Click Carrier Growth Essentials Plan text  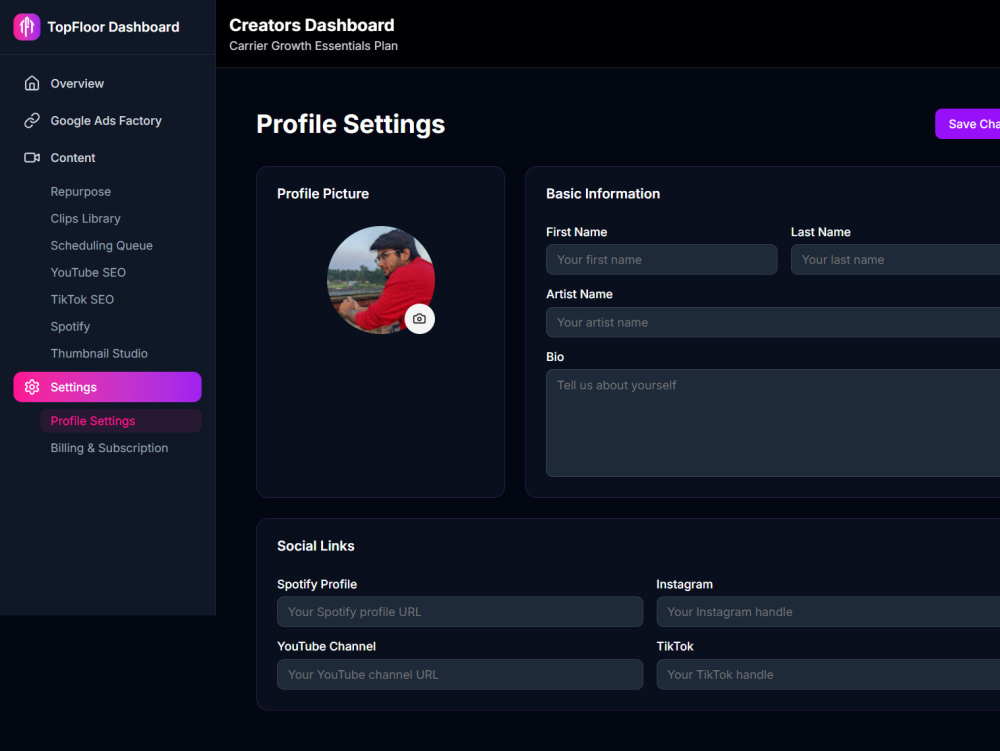pos(313,46)
